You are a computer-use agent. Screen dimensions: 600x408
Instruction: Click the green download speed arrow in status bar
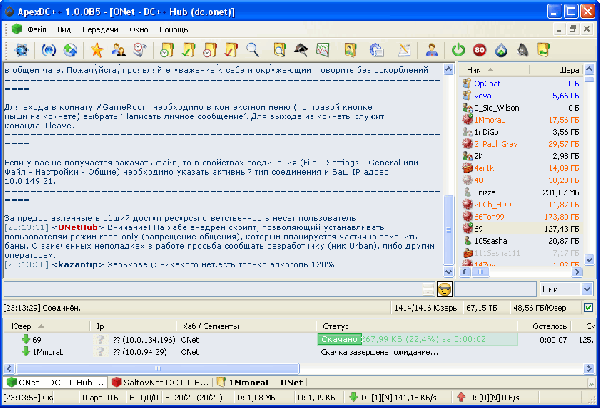[x=353, y=397]
